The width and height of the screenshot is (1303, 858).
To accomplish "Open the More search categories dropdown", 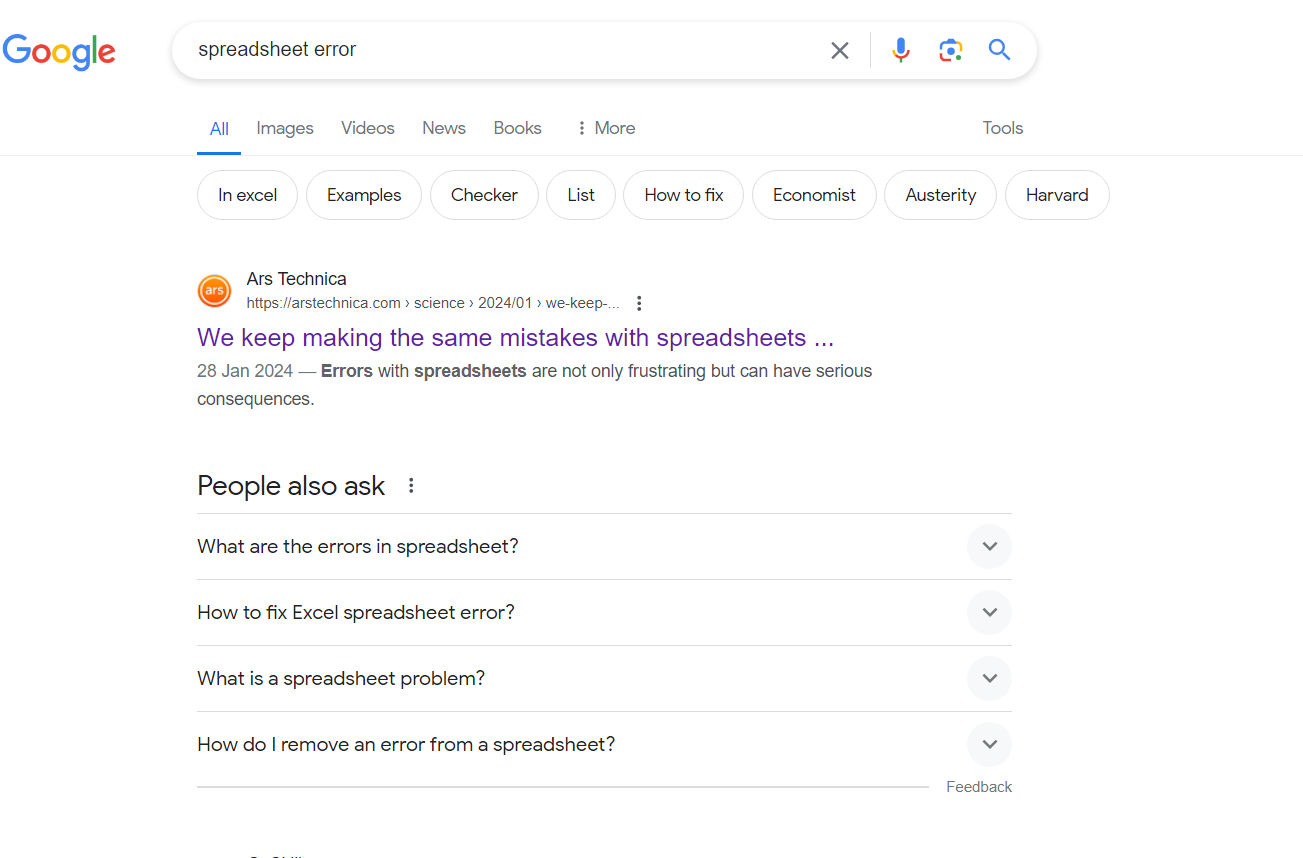I will tap(606, 128).
